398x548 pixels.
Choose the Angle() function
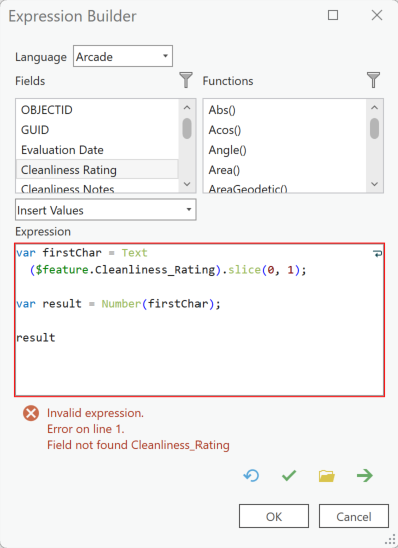pos(285,150)
